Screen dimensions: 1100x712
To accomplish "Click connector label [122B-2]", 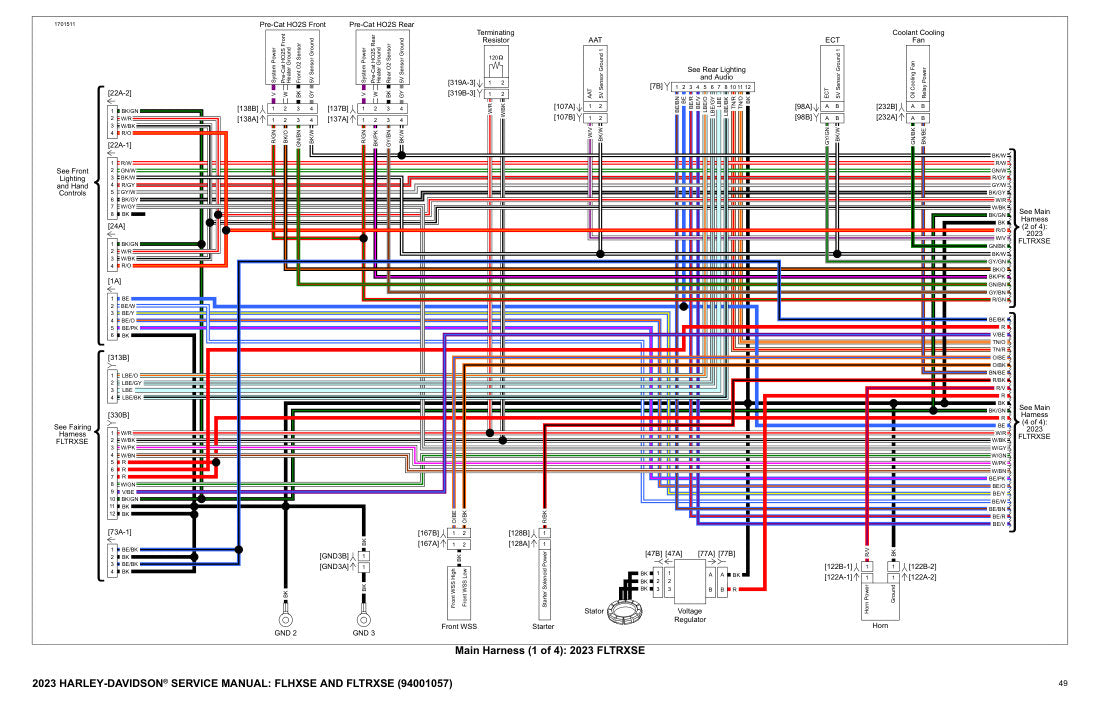I will coord(923,566).
